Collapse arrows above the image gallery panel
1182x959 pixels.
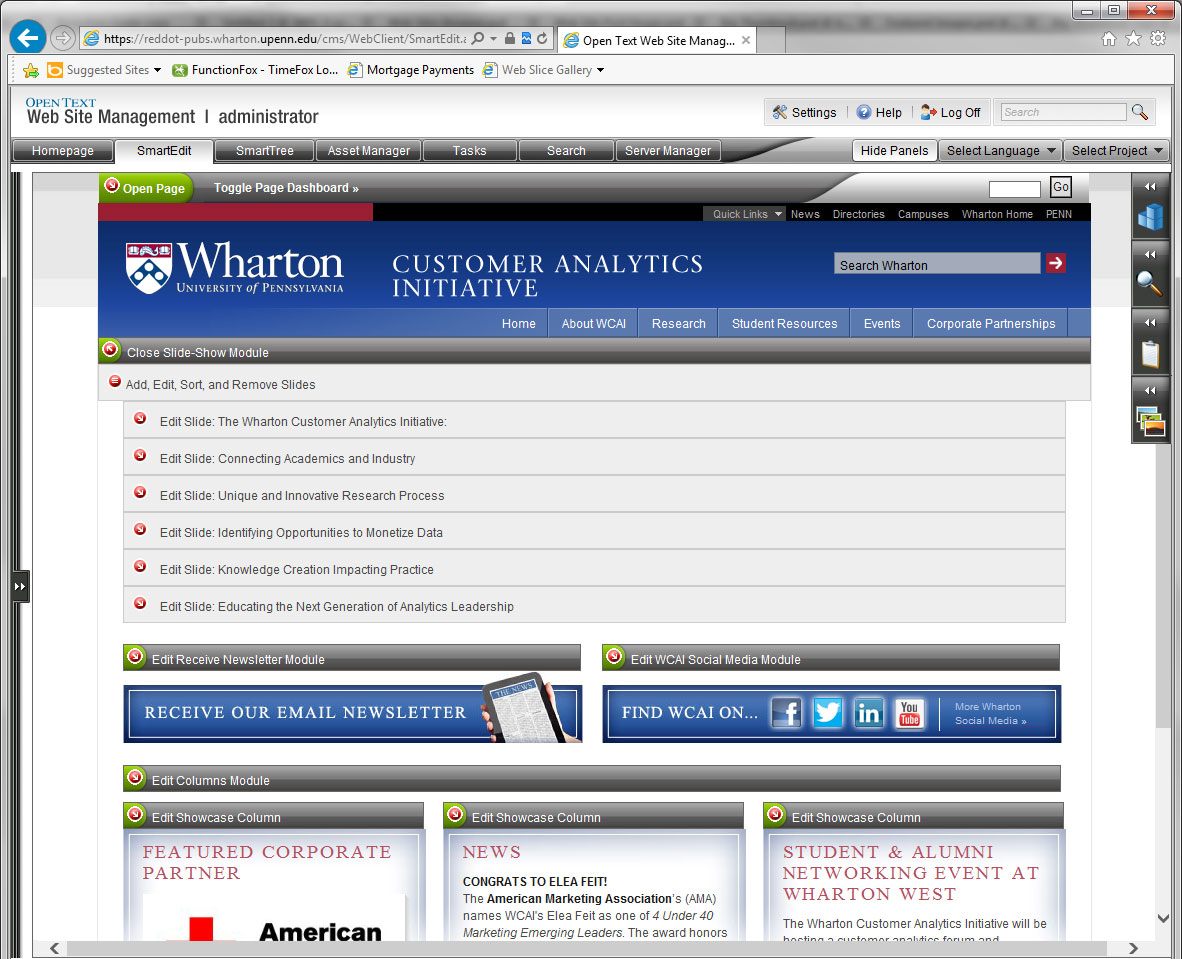(x=1150, y=391)
